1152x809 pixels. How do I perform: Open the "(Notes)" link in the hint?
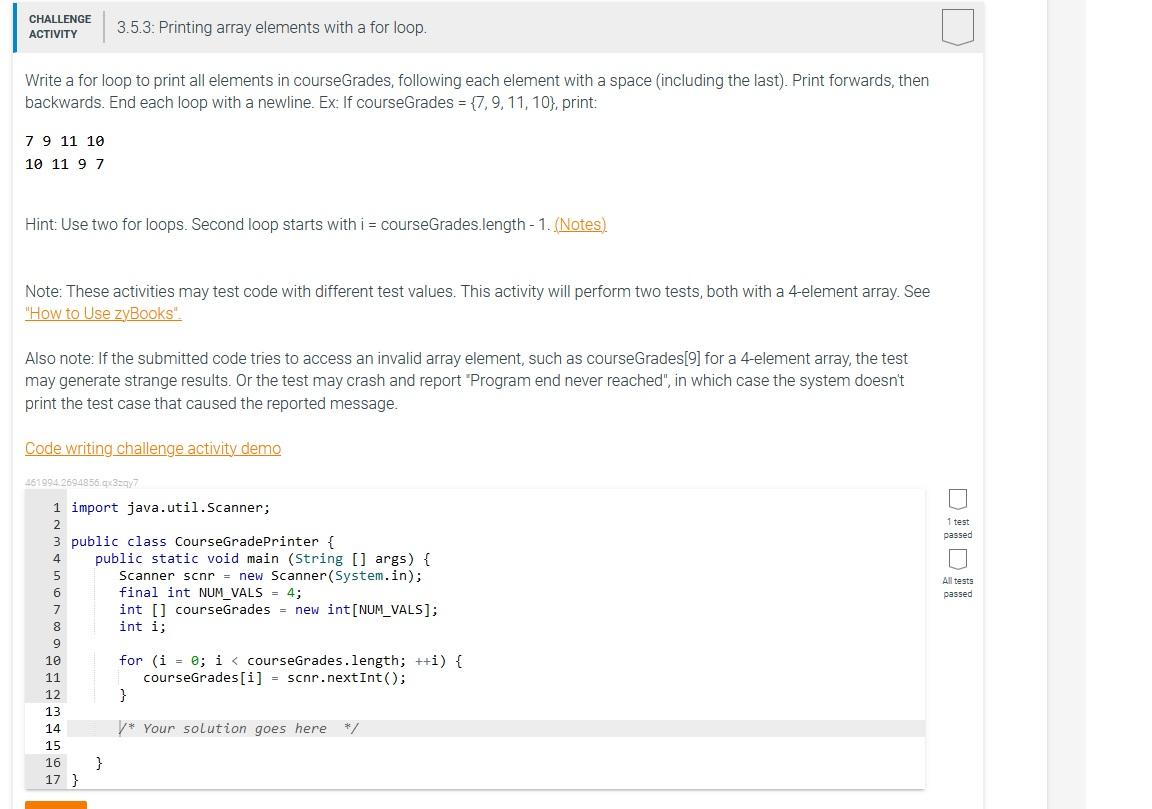(x=580, y=224)
